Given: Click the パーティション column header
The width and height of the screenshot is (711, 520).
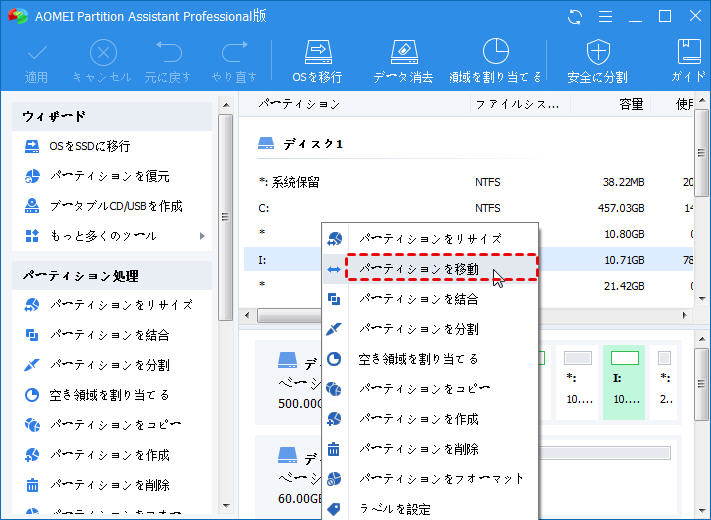Looking at the screenshot, I should point(299,104).
